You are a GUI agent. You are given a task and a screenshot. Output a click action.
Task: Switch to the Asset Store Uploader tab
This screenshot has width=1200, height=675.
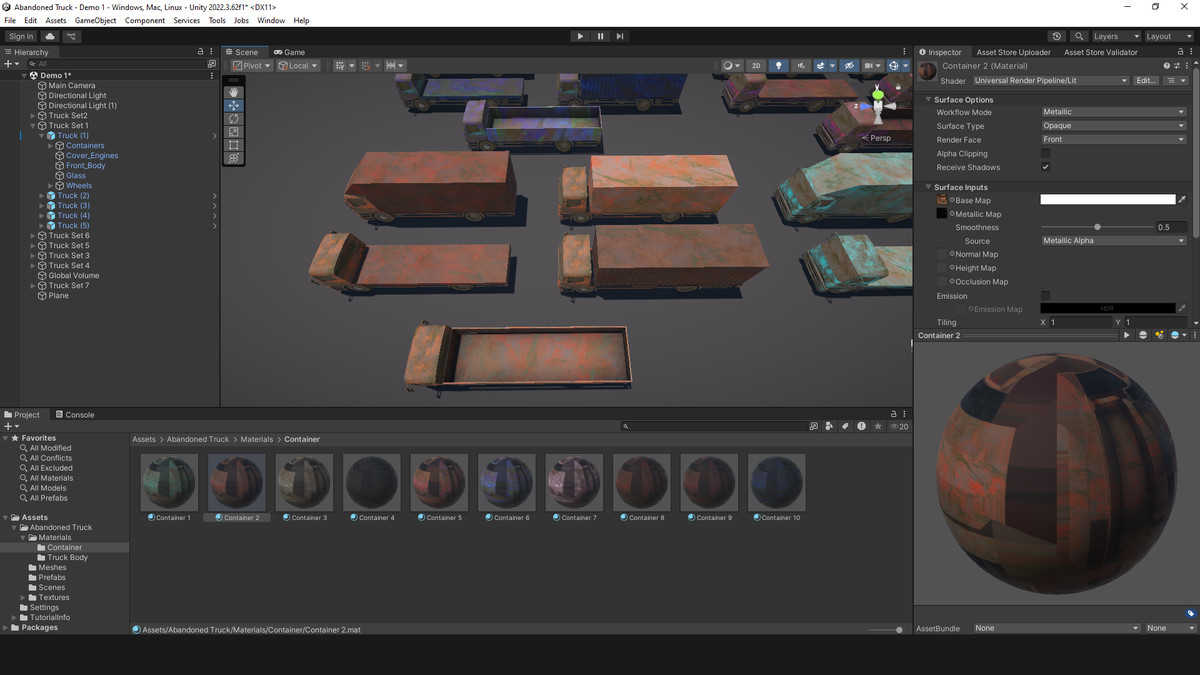(x=1013, y=52)
